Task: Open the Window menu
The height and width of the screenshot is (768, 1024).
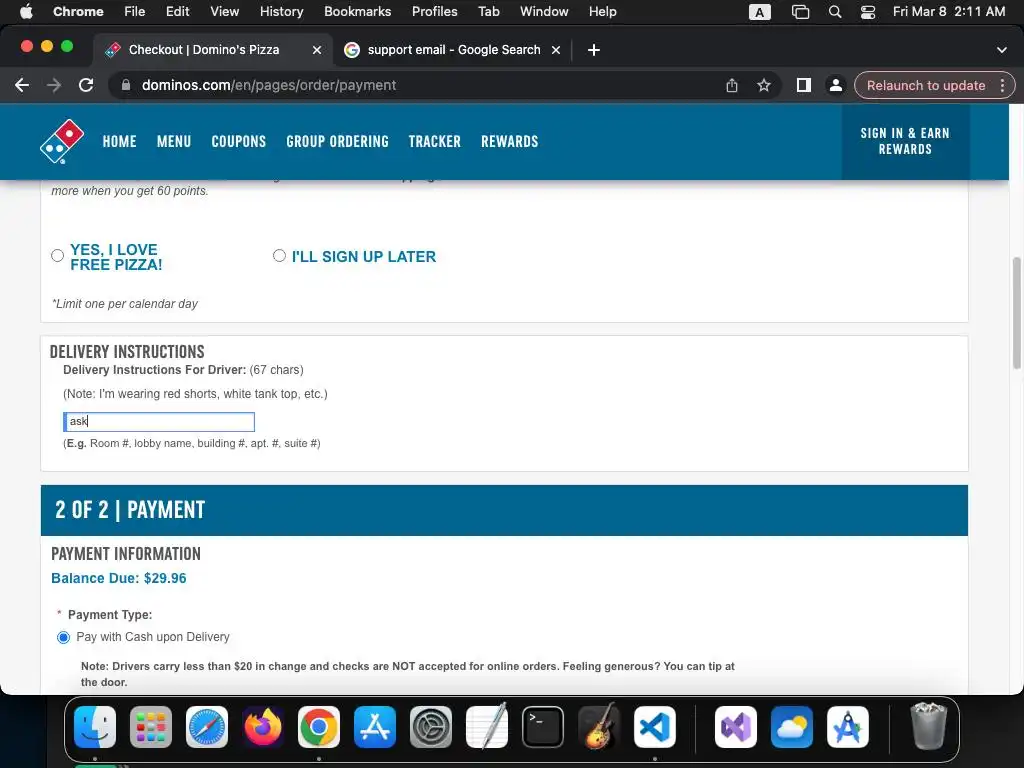Action: click(544, 12)
